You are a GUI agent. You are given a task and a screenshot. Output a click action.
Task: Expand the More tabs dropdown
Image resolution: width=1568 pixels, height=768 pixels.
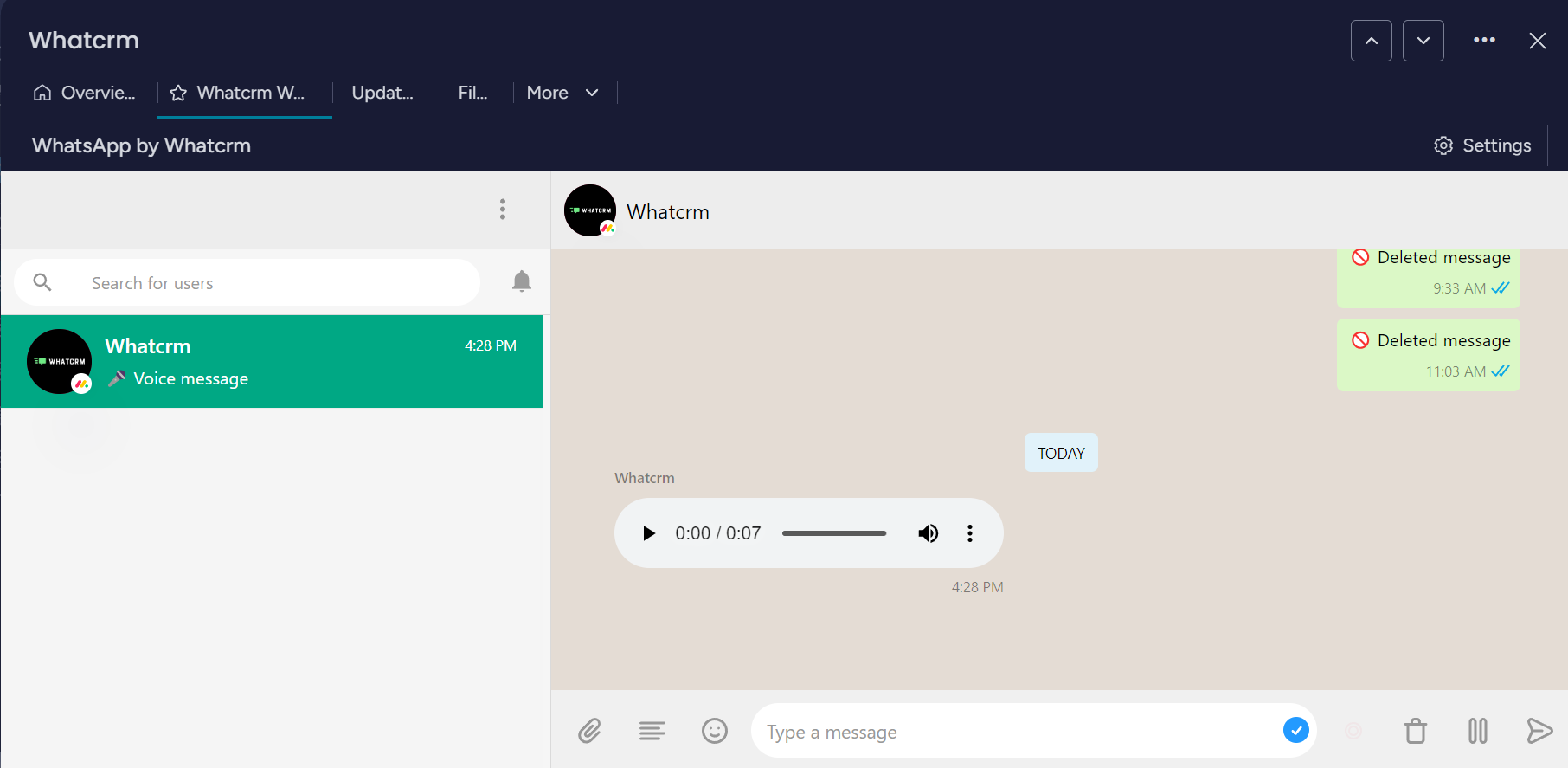[563, 93]
